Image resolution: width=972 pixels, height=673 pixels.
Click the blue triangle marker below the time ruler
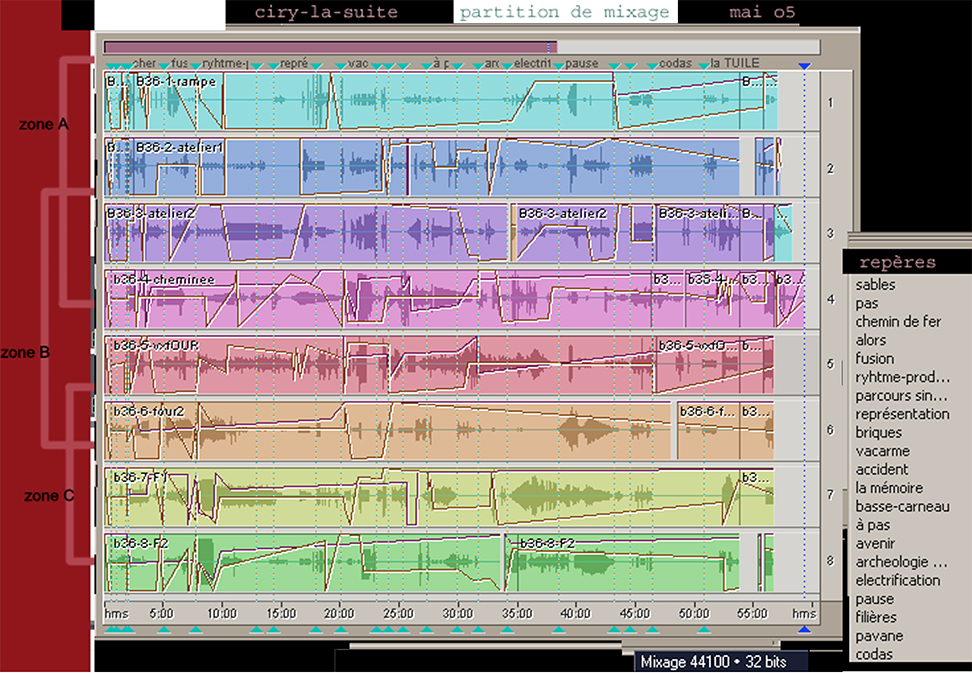click(805, 630)
